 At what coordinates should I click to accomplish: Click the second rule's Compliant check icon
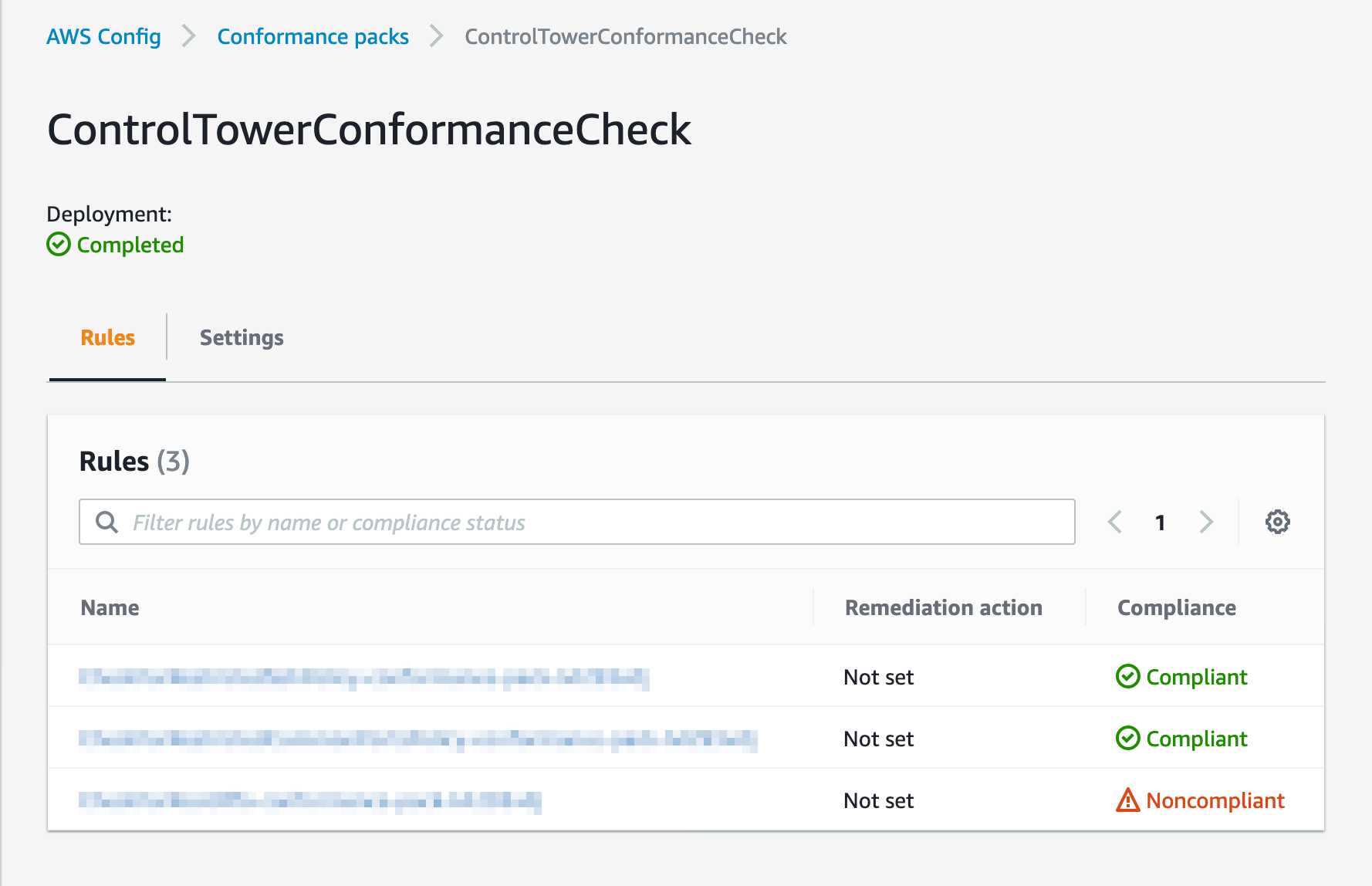coord(1127,739)
